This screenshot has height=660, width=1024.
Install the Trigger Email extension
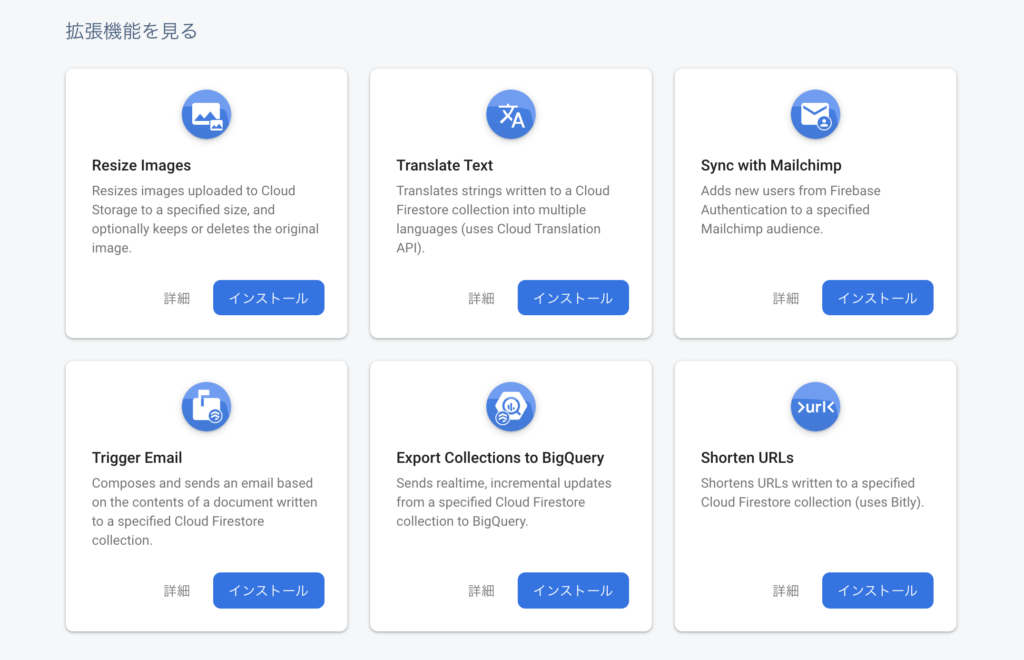pos(268,590)
